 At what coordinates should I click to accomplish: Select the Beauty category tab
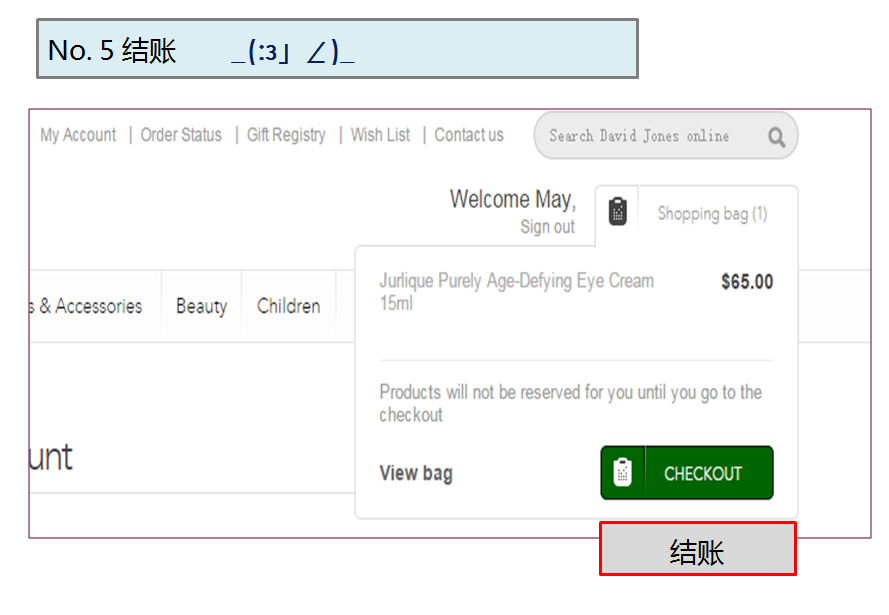coord(201,306)
